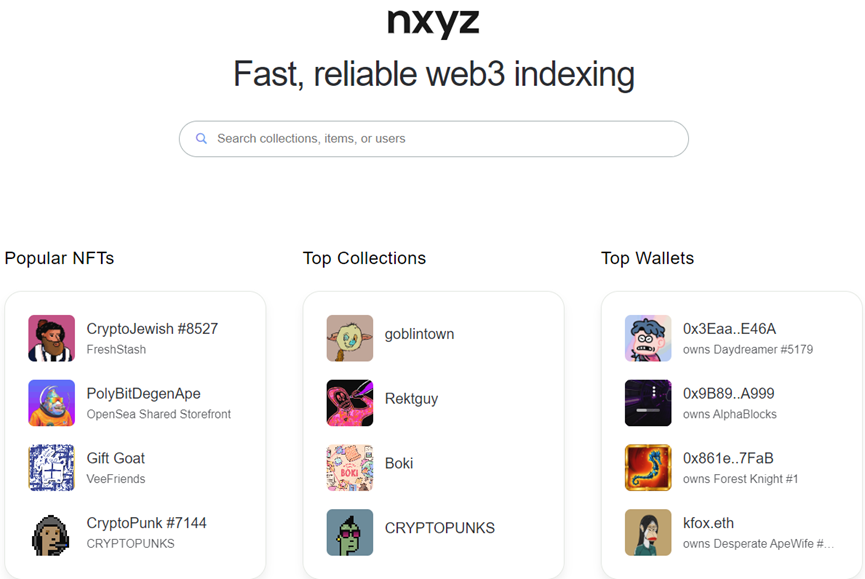This screenshot has height=579, width=865.
Task: Click the nxyz logo
Action: coord(433,22)
